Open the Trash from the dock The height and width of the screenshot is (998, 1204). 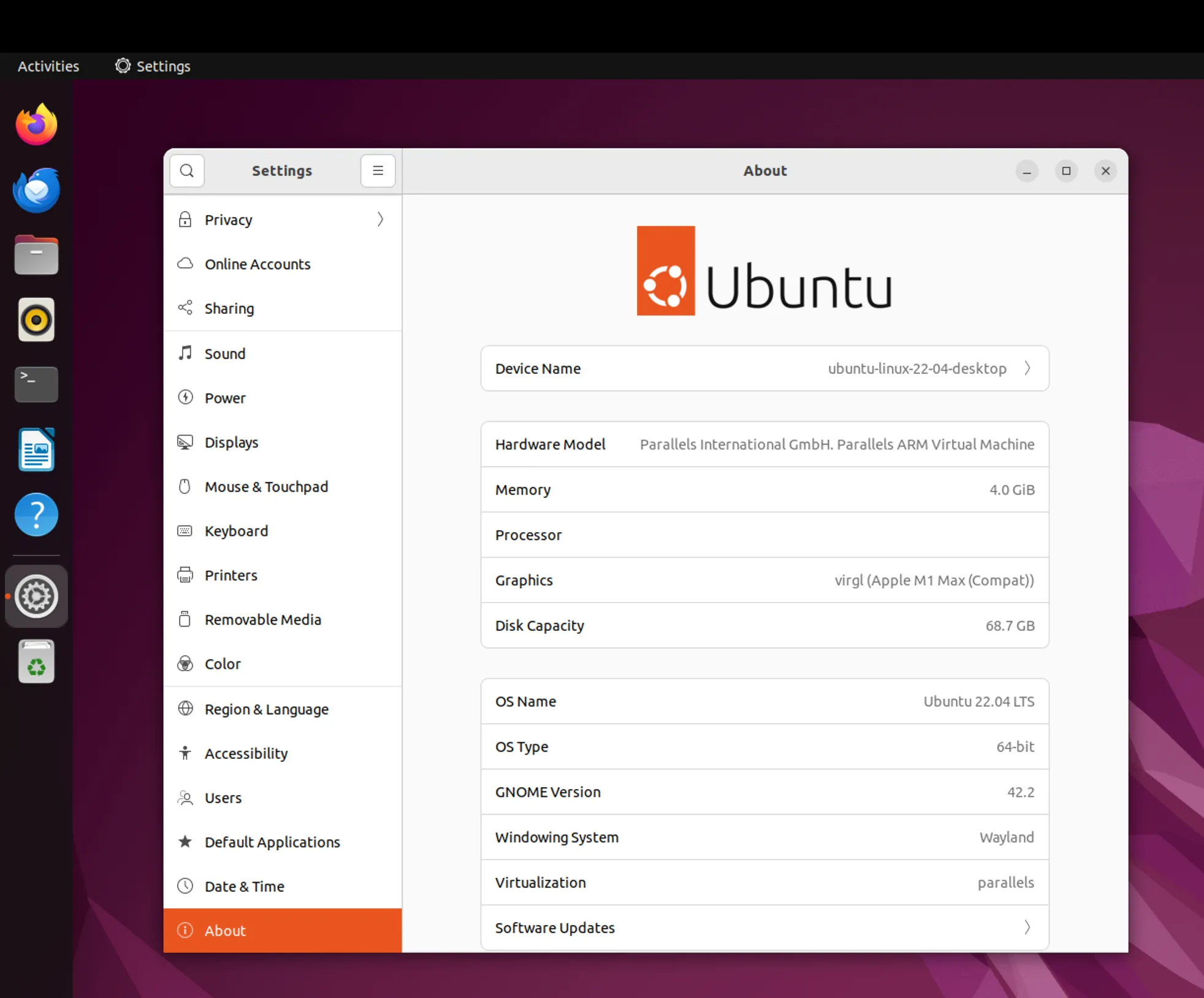36,661
